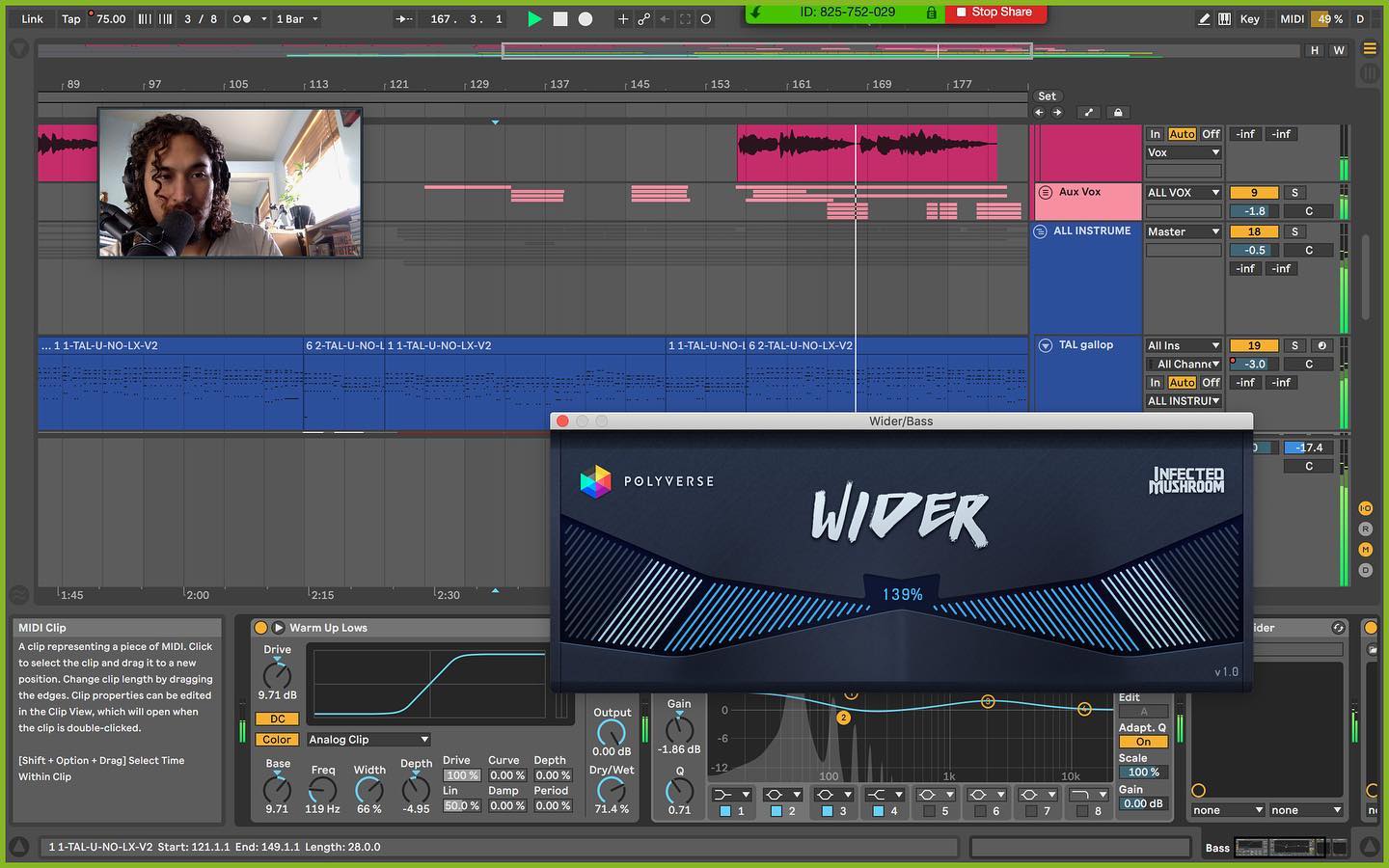
Task: Start playback with the green Play button
Action: [x=534, y=18]
